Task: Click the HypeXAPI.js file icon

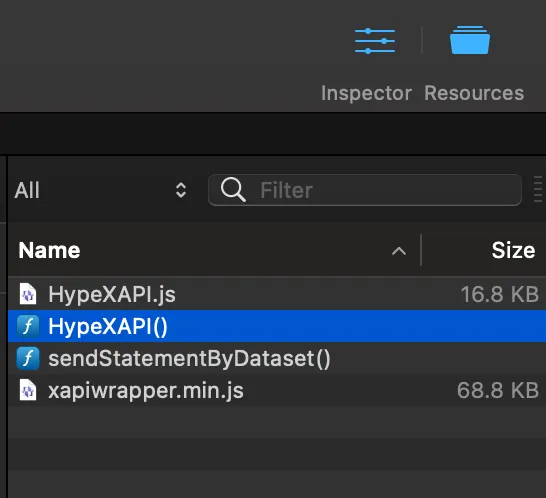Action: click(x=28, y=294)
